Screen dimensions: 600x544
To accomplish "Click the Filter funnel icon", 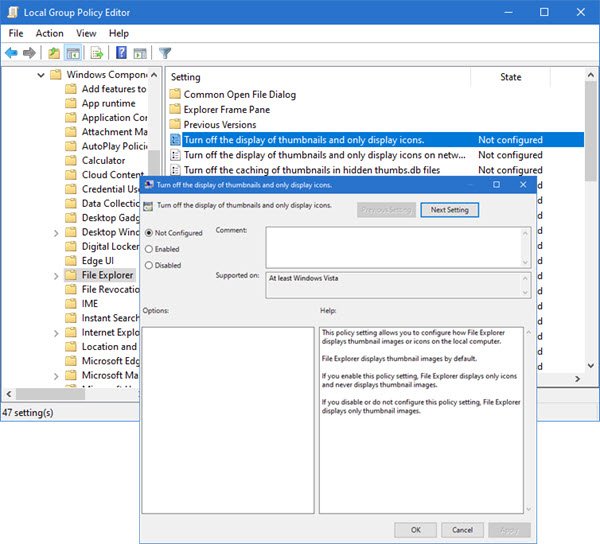I will (165, 53).
